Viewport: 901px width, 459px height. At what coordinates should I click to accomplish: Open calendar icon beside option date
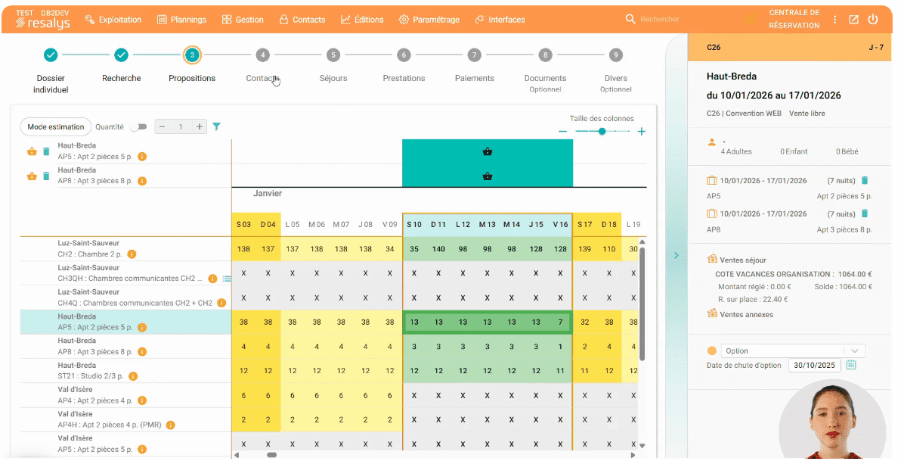[851, 365]
